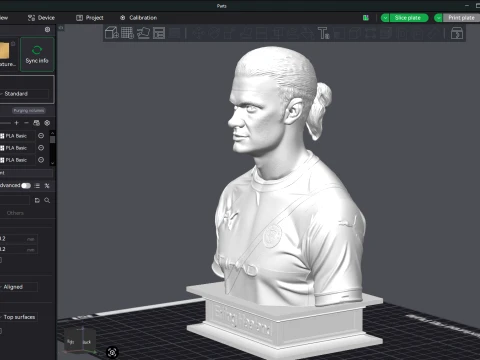Toggle the Advanced settings switch
Screen dimensions: 480x360
26,186
